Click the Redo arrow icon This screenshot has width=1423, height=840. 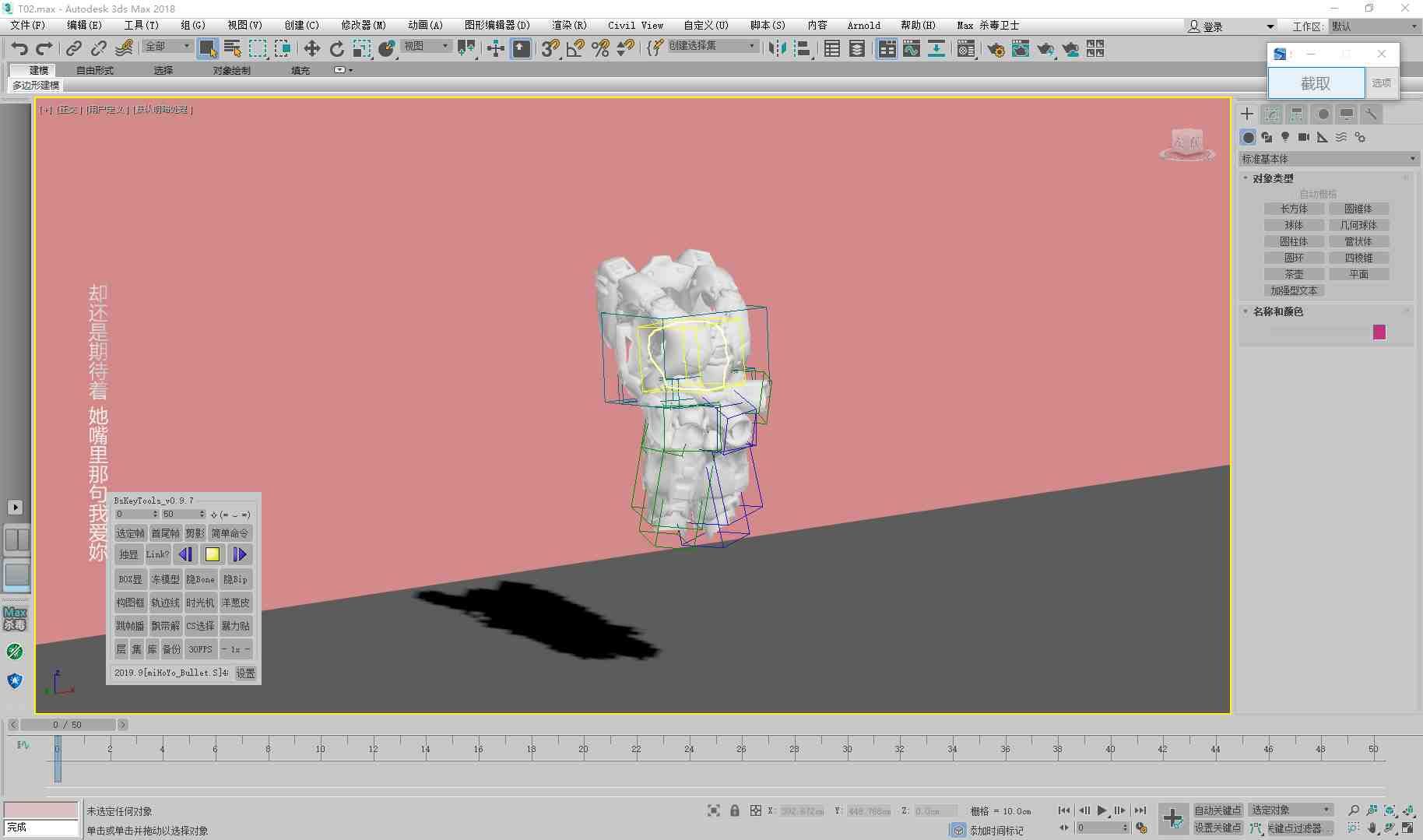(x=44, y=48)
